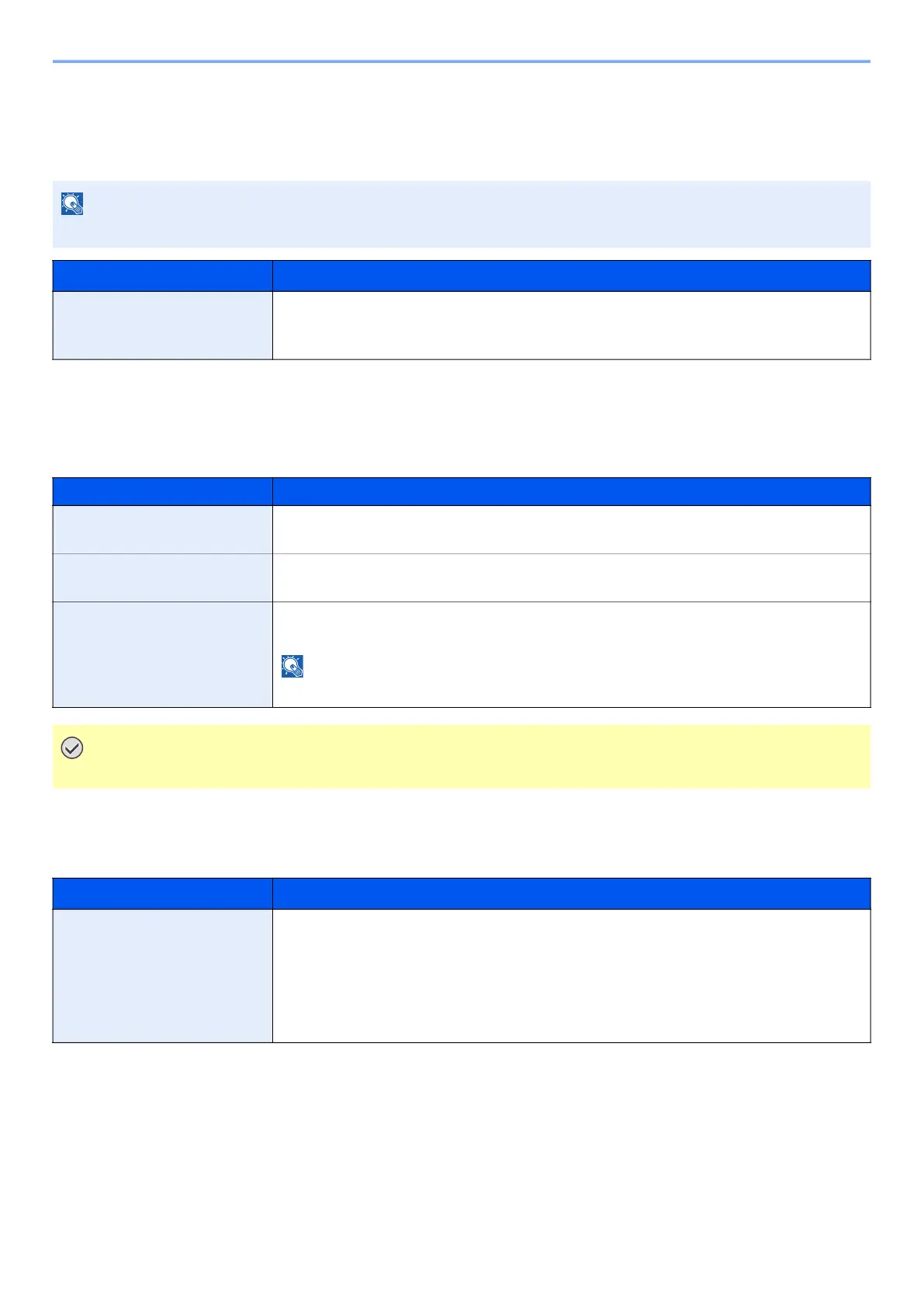Screen dimensions: 924x1307
Task: Click second table's second row description cell
Action: click(x=572, y=577)
